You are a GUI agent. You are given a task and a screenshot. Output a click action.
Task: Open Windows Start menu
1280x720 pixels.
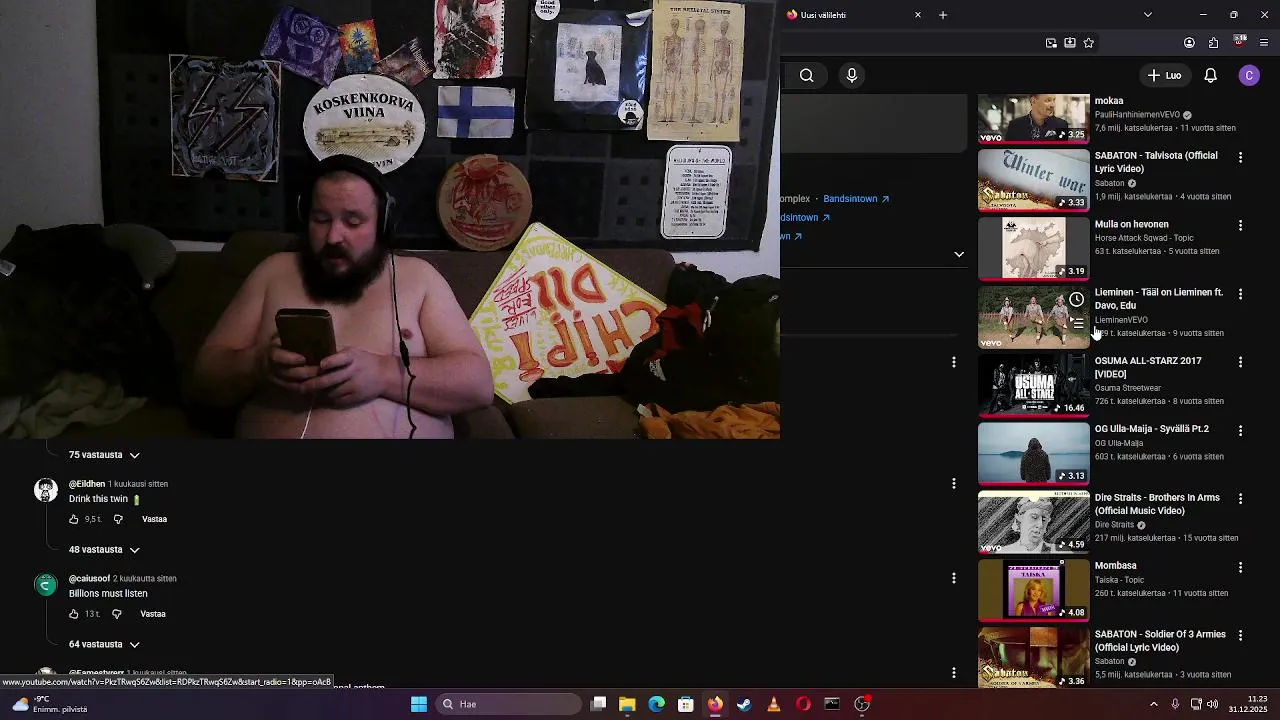(x=419, y=704)
